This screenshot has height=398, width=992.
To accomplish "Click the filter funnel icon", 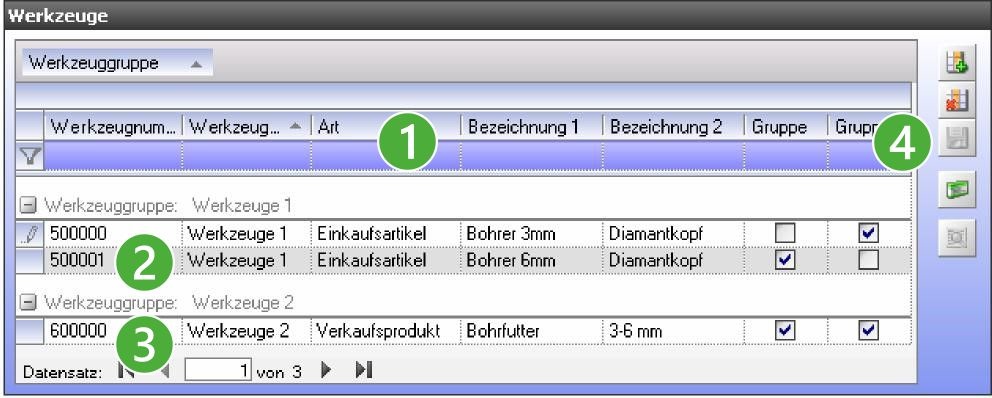I will (30, 156).
